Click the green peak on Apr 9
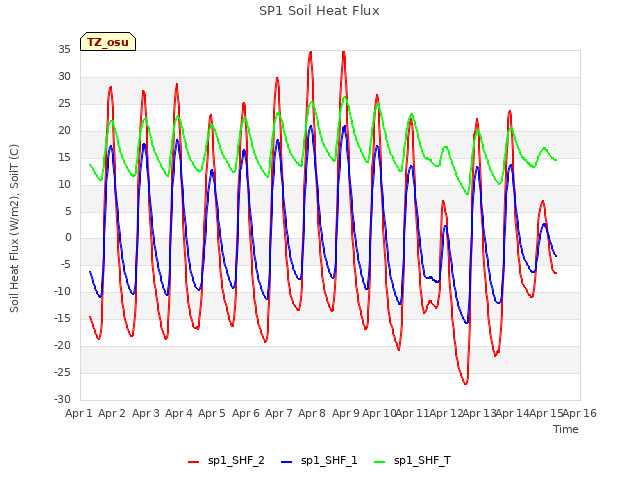 (345, 97)
